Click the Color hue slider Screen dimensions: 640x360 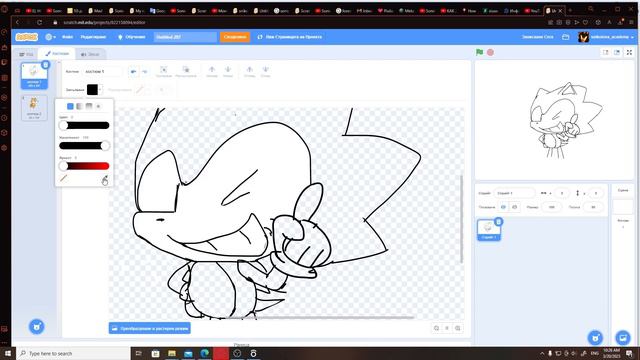(84, 125)
